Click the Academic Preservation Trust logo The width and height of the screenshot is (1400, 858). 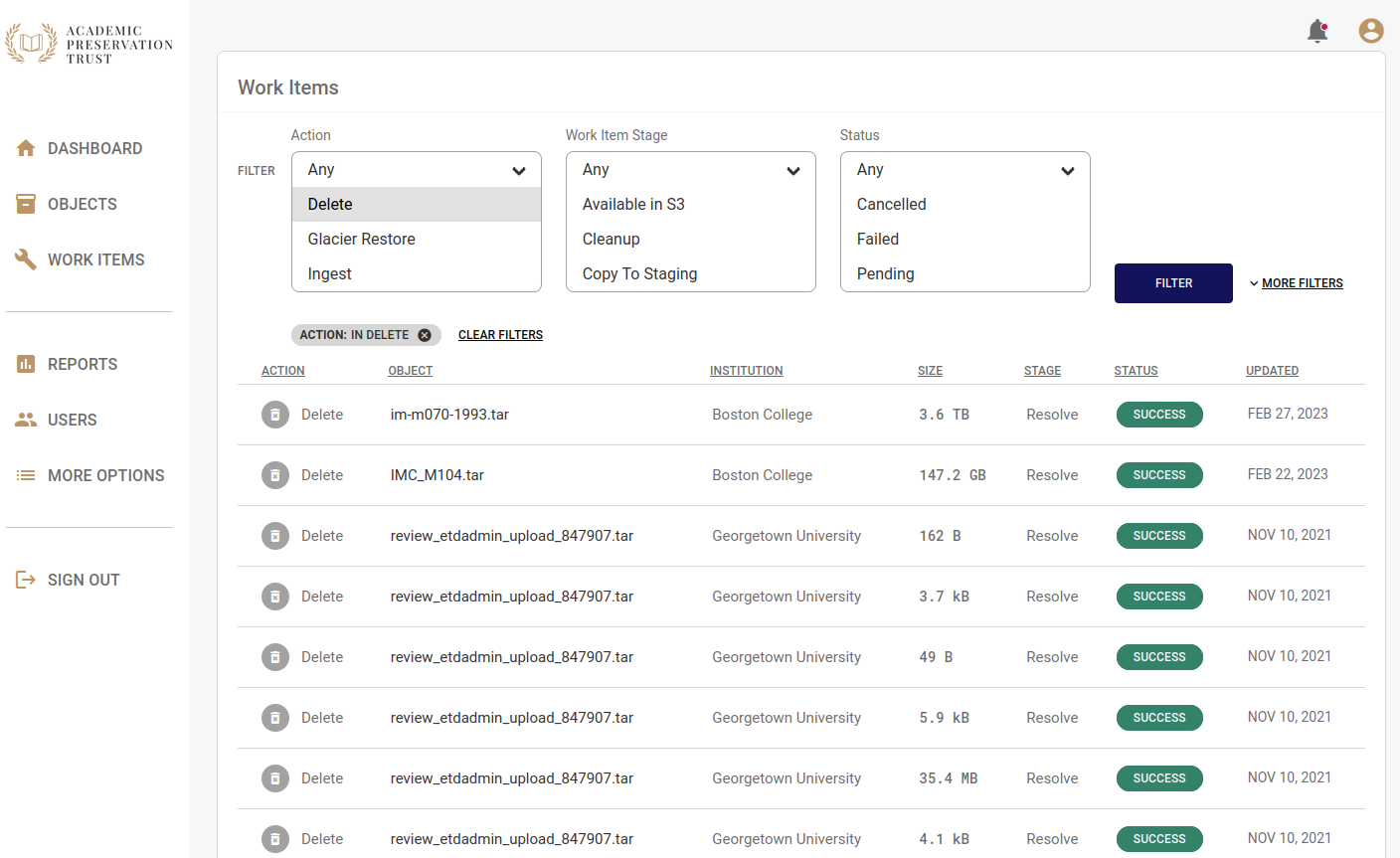88,44
